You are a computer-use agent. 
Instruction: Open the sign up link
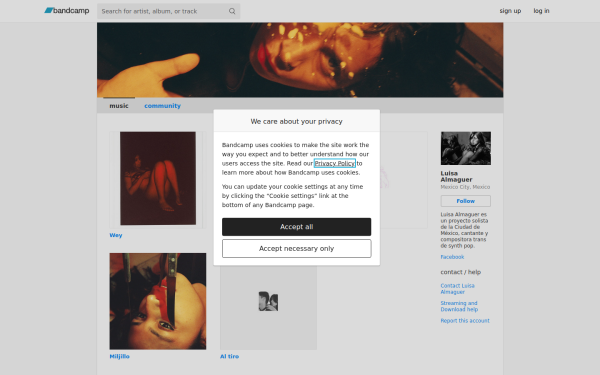pyautogui.click(x=510, y=11)
